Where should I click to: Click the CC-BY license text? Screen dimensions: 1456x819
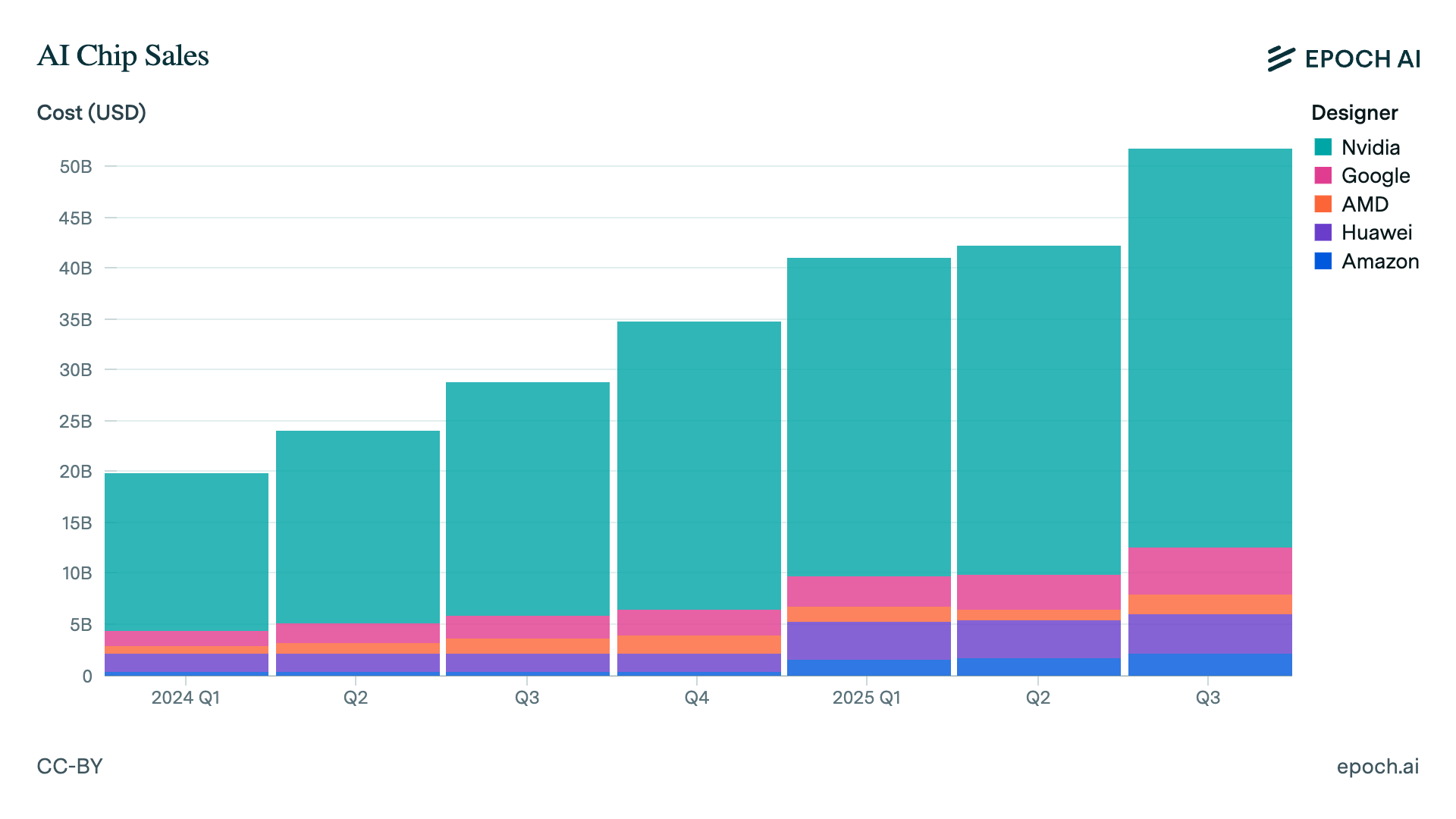pos(70,766)
